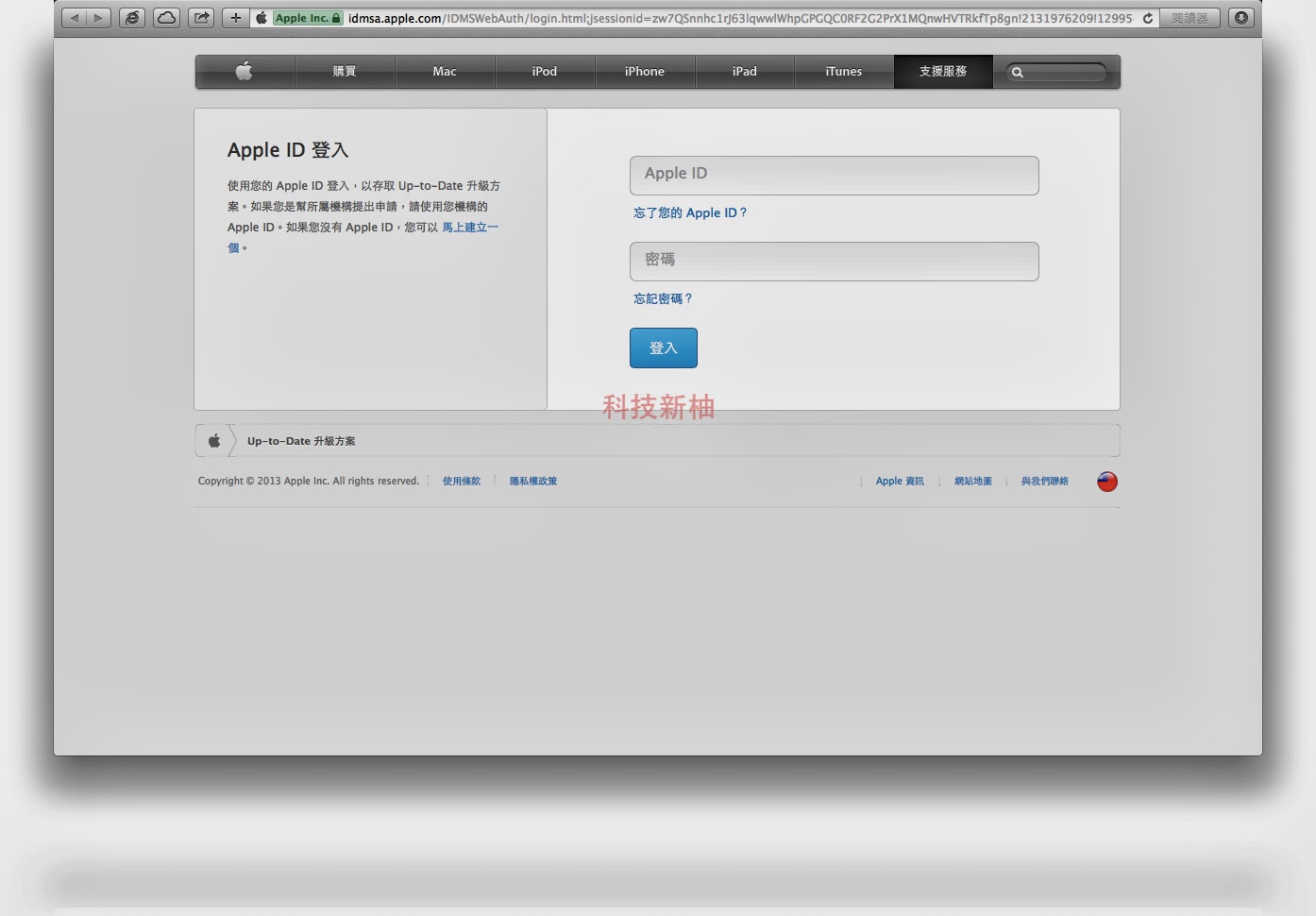The image size is (1316, 916).
Task: Open the Mac tab
Action: (445, 71)
